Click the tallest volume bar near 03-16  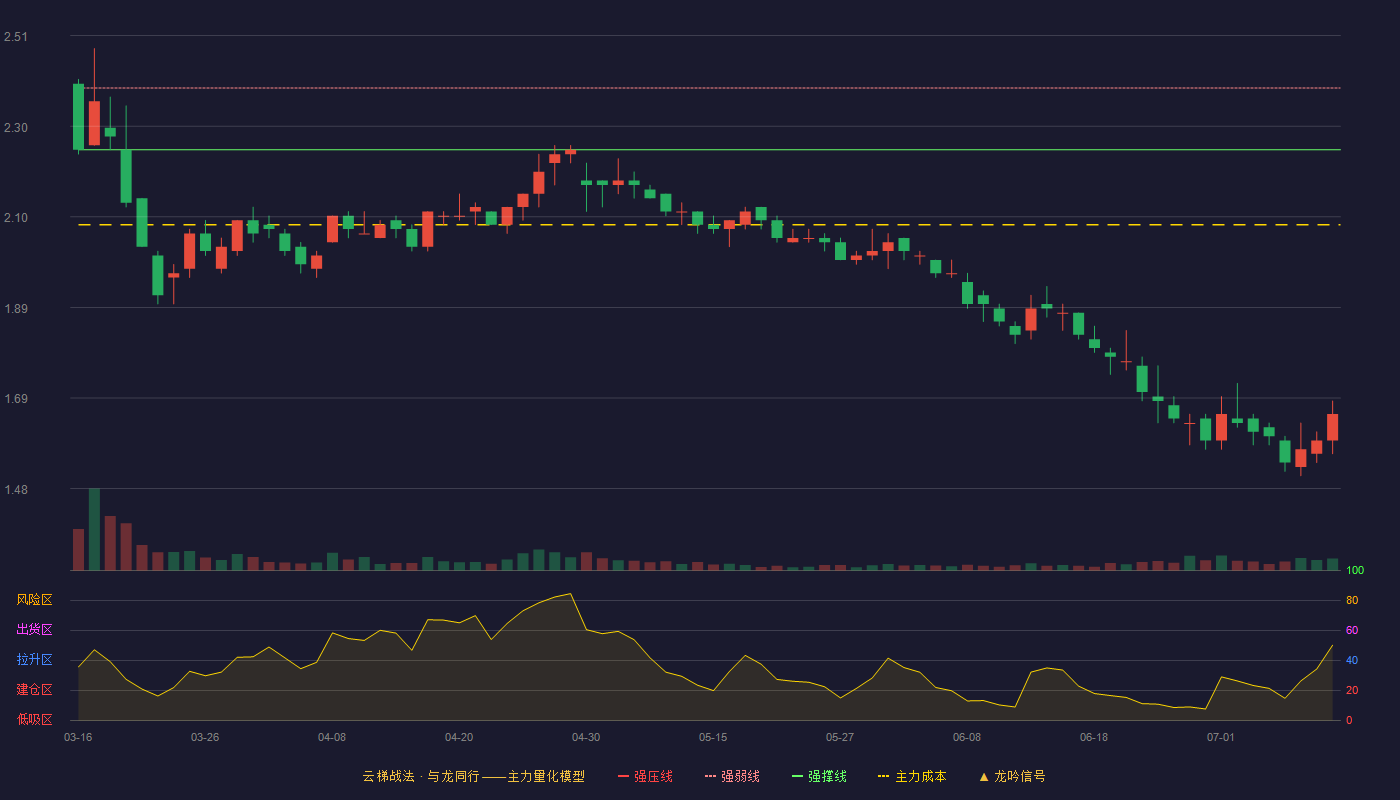pyautogui.click(x=94, y=529)
